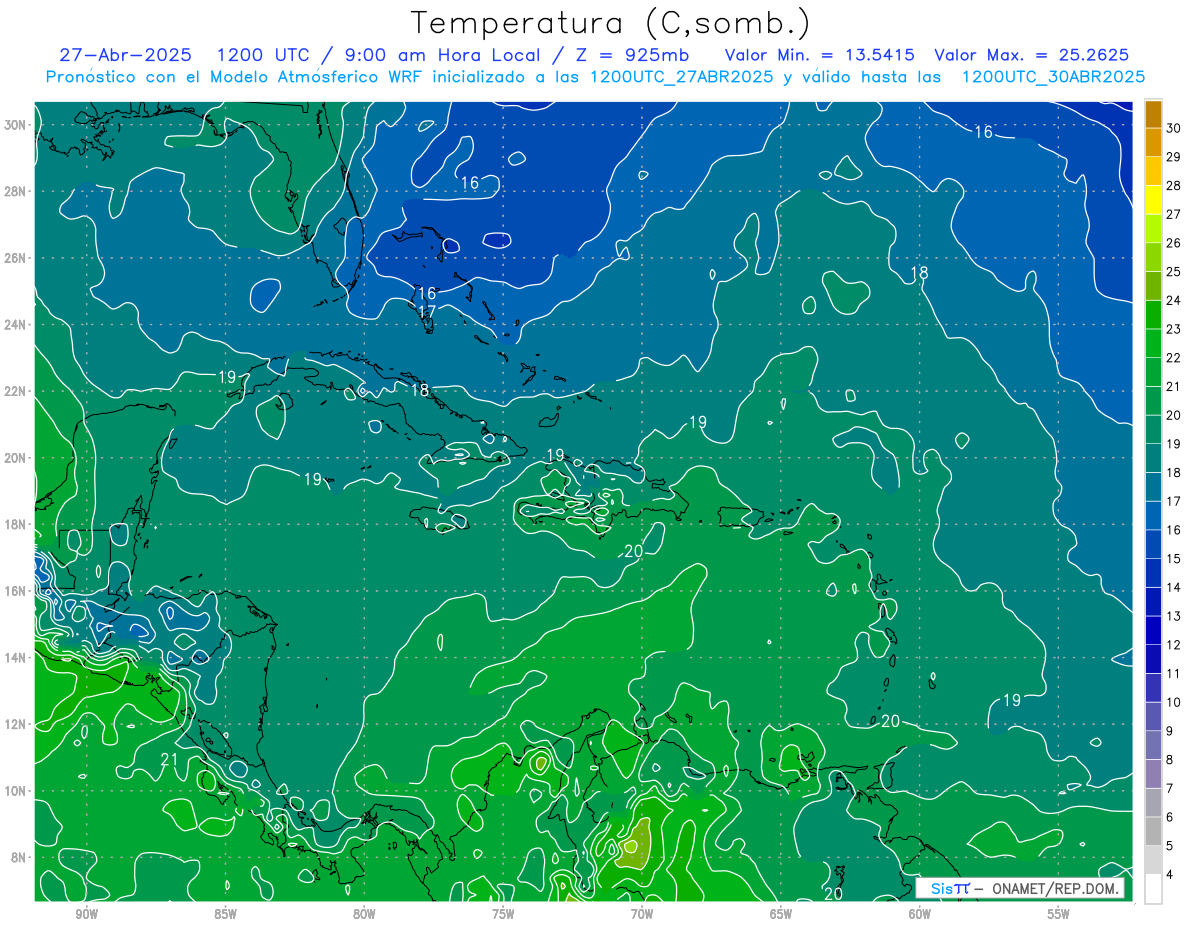The height and width of the screenshot is (927, 1200).
Task: Click the '65W' longitude axis label
Action: (781, 914)
